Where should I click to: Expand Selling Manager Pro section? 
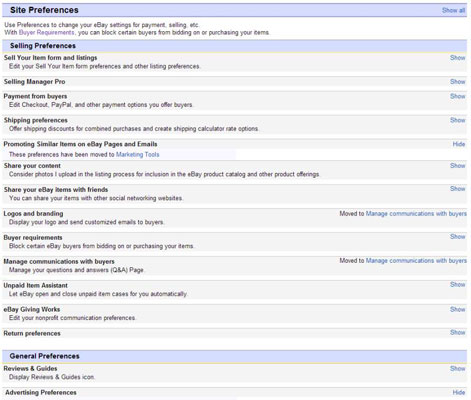(457, 82)
